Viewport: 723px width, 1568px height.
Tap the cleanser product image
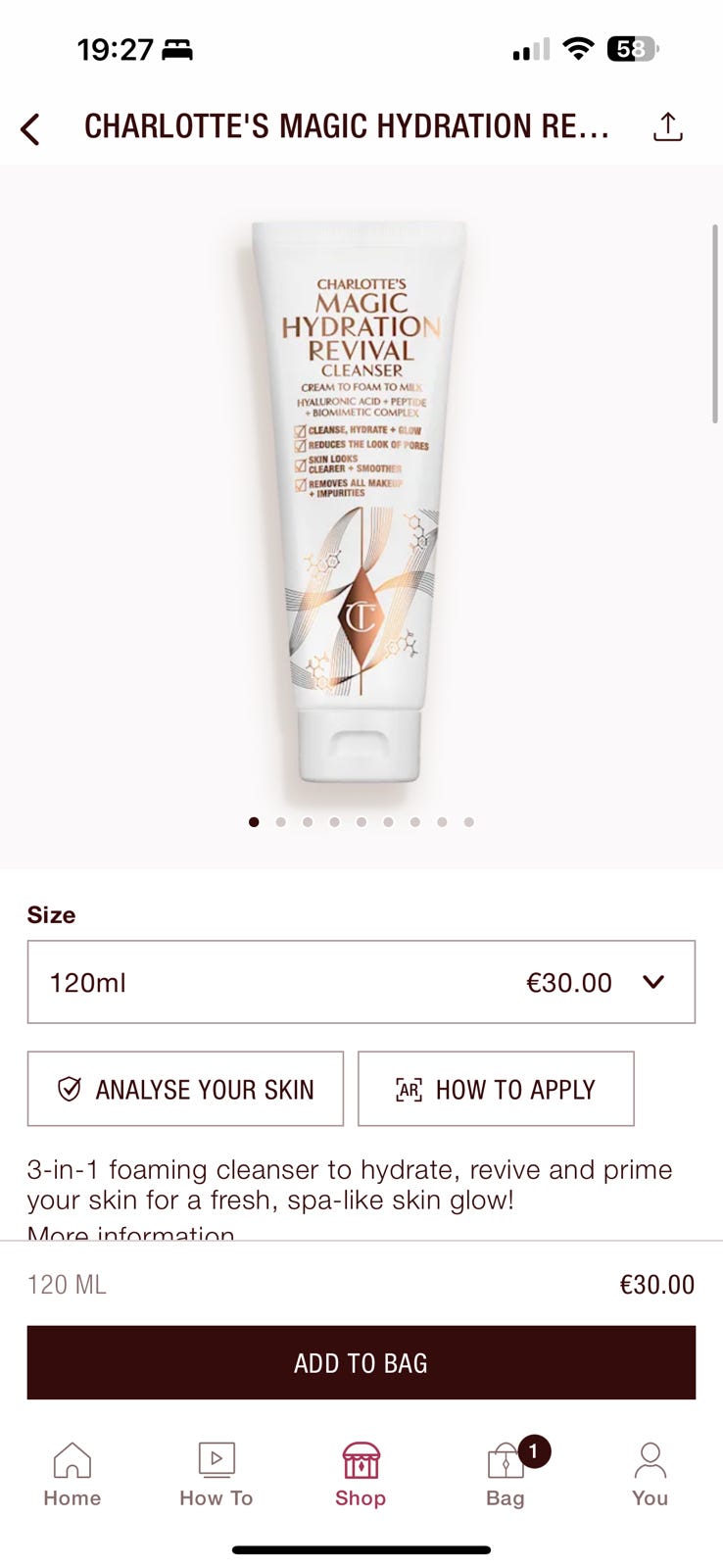(x=361, y=500)
